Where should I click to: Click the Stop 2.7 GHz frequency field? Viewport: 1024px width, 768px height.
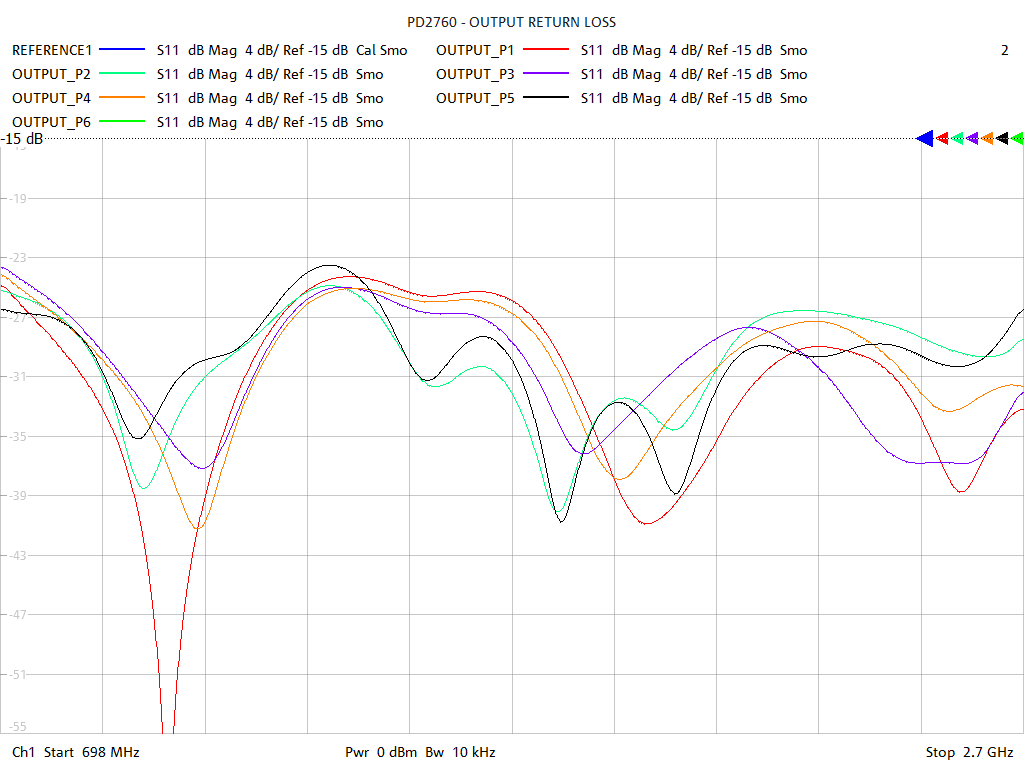[969, 752]
